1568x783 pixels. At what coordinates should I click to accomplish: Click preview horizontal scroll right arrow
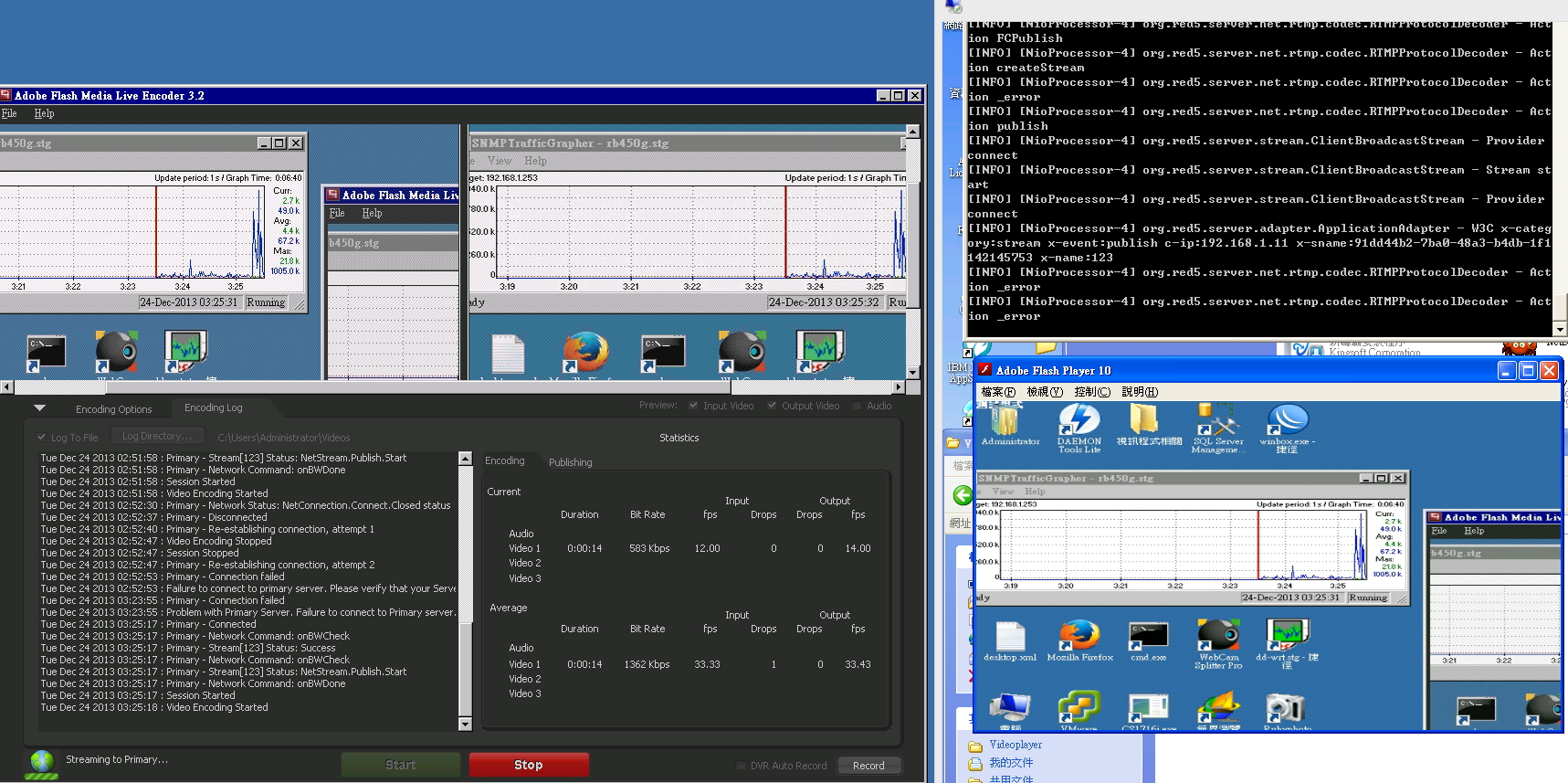pyautogui.click(x=899, y=387)
